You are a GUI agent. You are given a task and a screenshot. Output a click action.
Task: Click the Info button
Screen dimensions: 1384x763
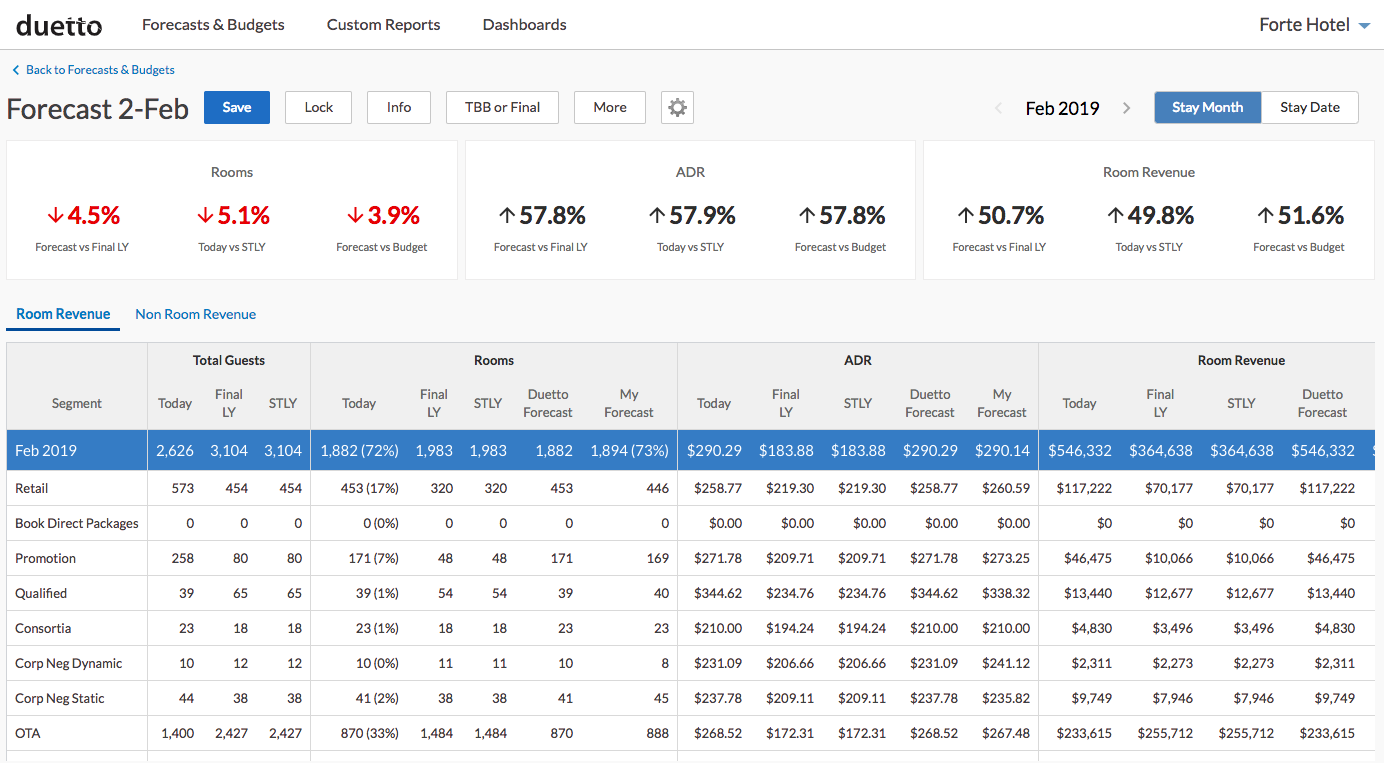click(x=399, y=108)
